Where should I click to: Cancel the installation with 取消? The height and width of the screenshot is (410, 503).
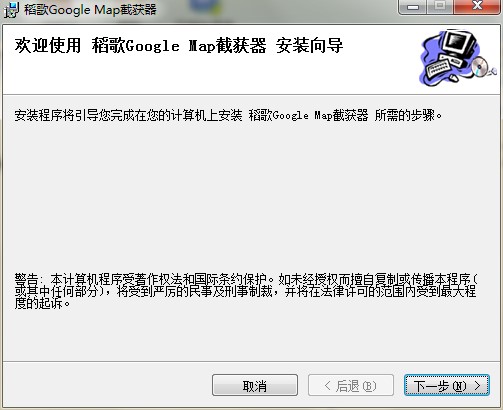point(255,385)
